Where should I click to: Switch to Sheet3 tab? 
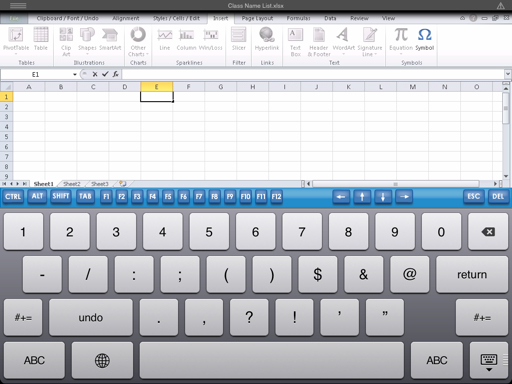tap(100, 184)
